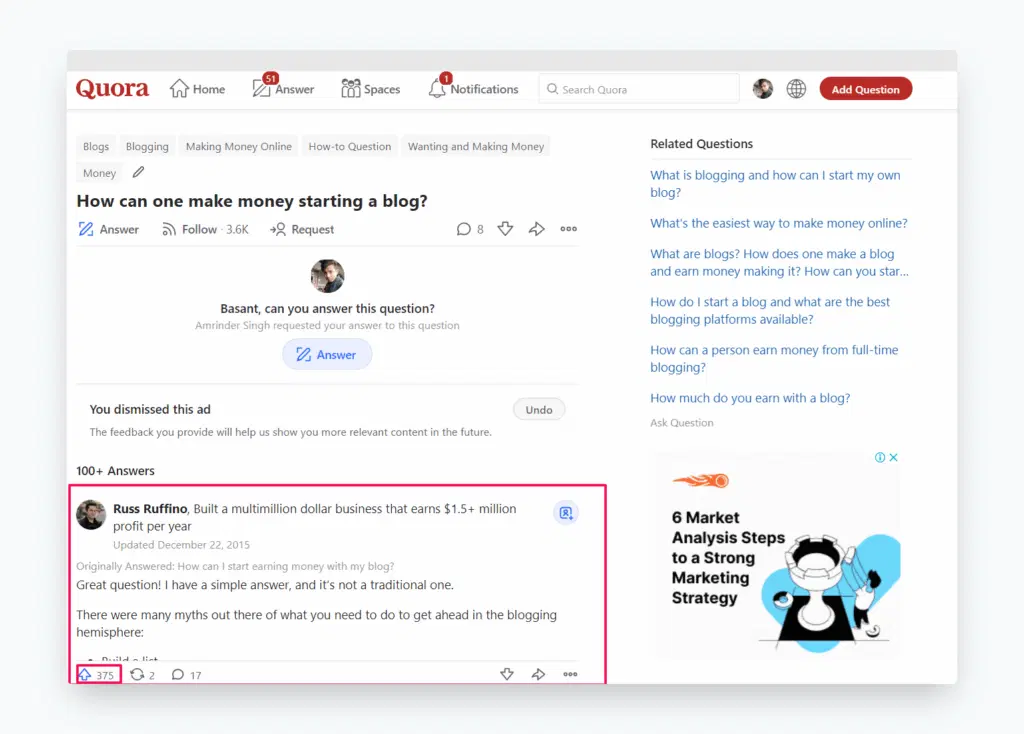This screenshot has height=734, width=1024.
Task: Share the question with arrow icon
Action: 536,229
